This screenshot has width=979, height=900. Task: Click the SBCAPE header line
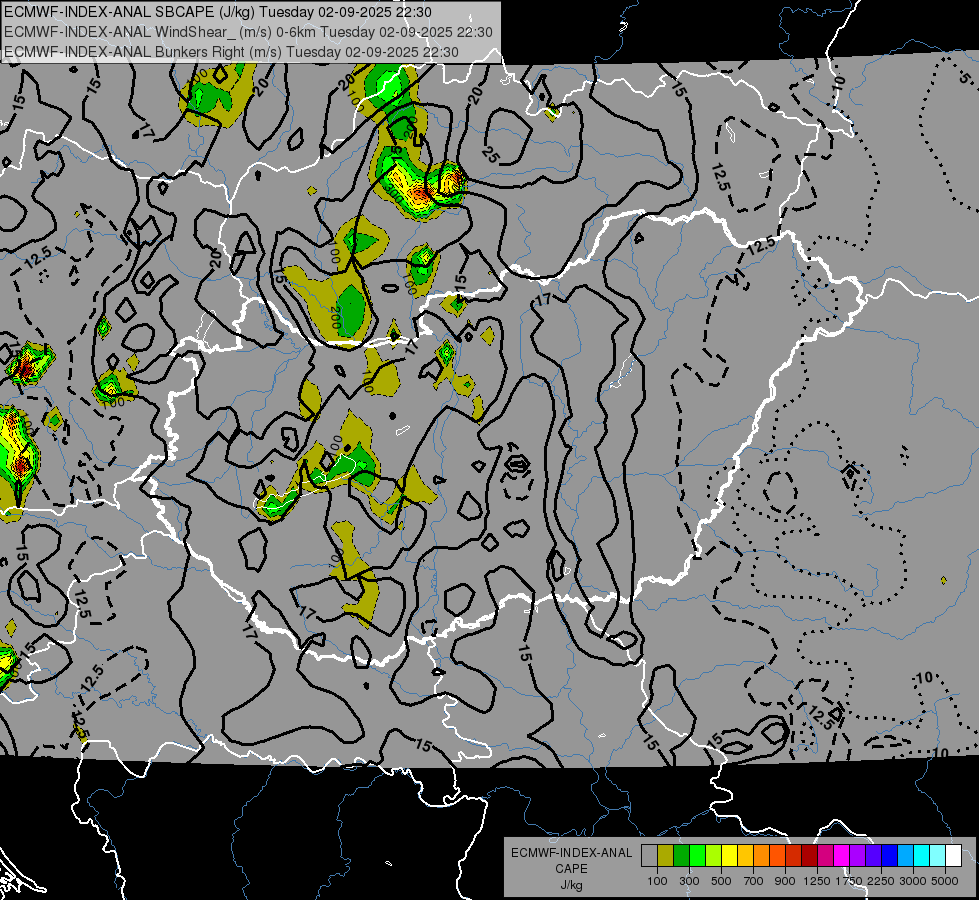[x=217, y=12]
